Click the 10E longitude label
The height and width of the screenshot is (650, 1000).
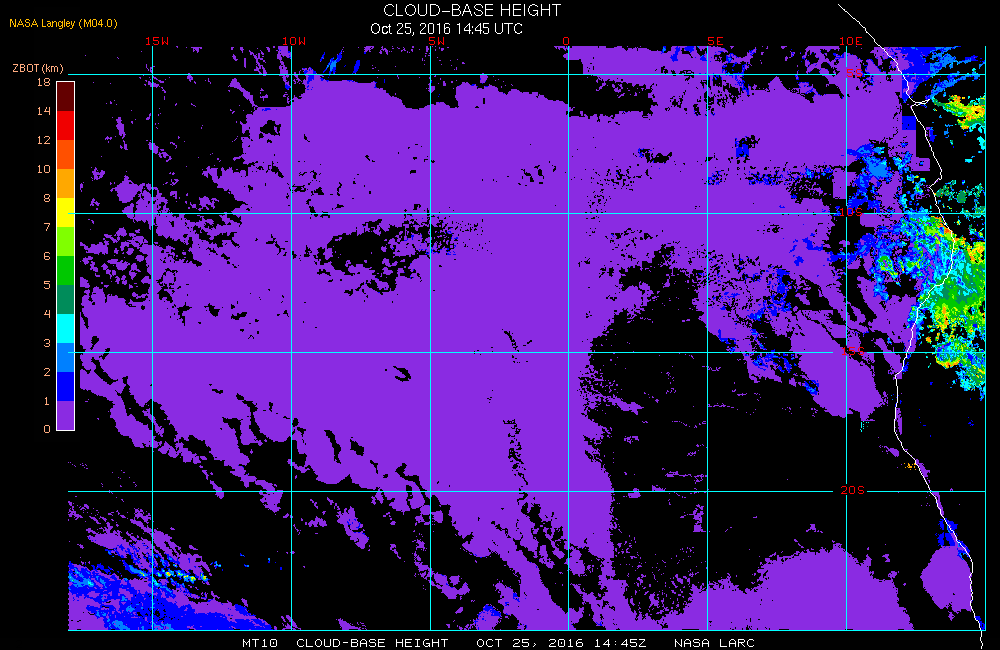pyautogui.click(x=851, y=41)
